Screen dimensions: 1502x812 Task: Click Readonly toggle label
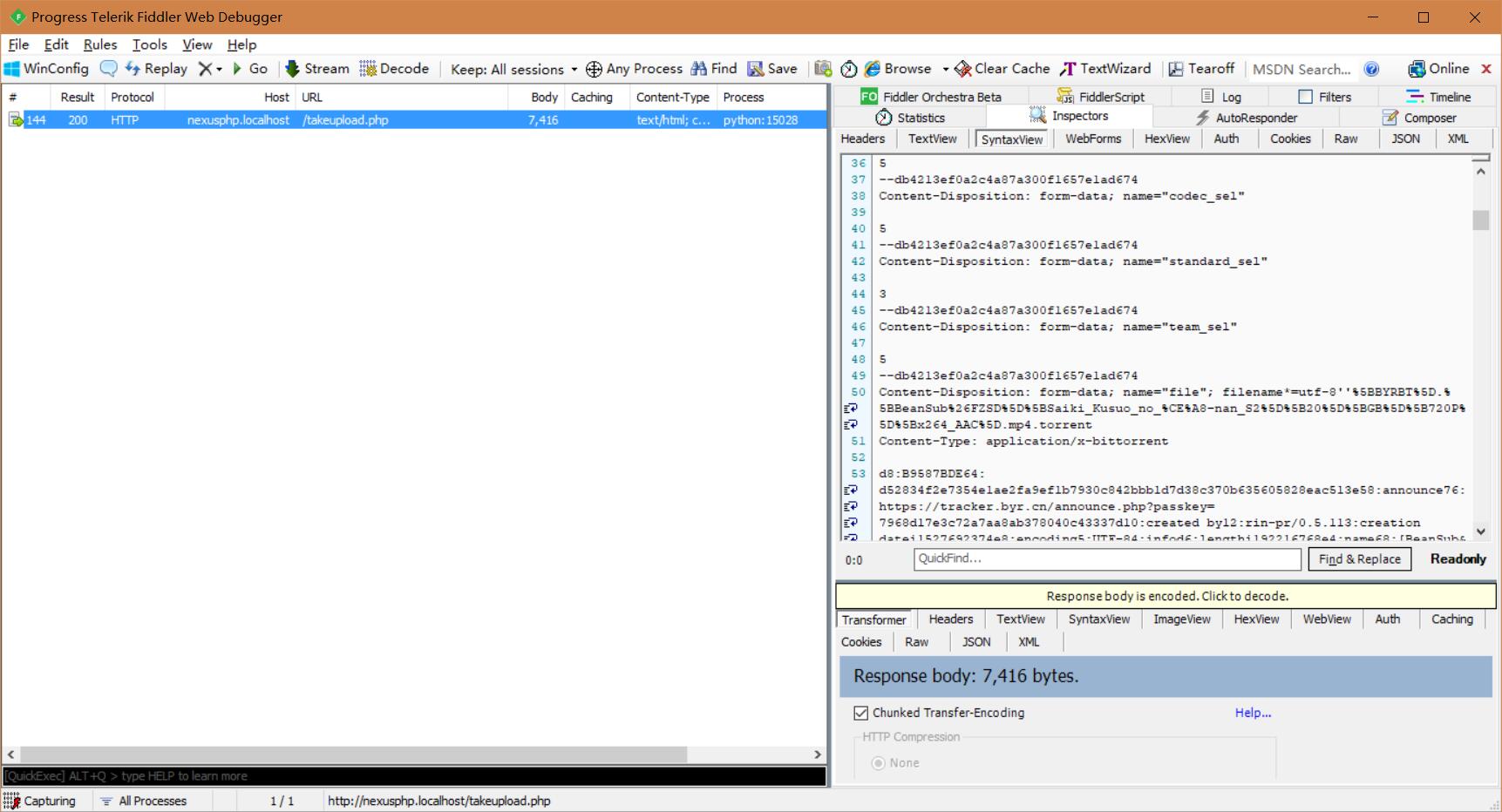tap(1458, 559)
